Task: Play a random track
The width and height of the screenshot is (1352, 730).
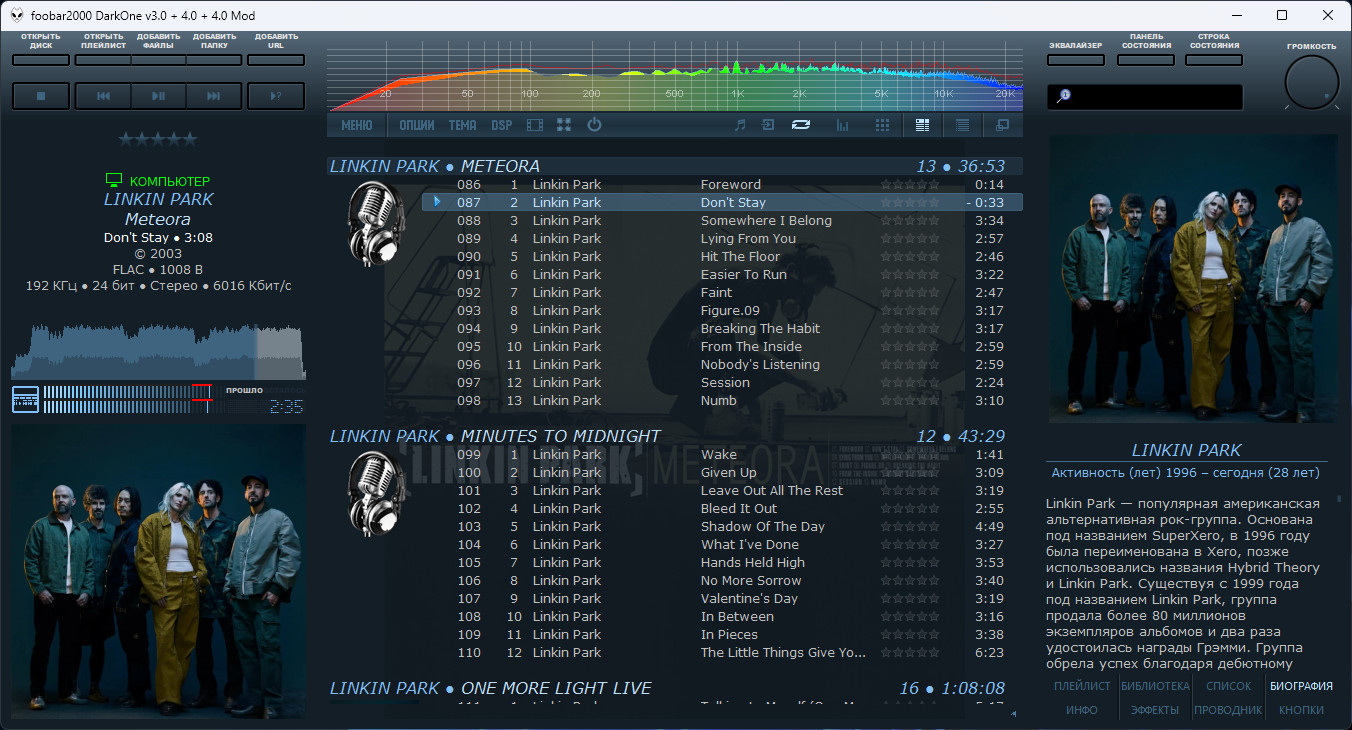Action: (276, 96)
